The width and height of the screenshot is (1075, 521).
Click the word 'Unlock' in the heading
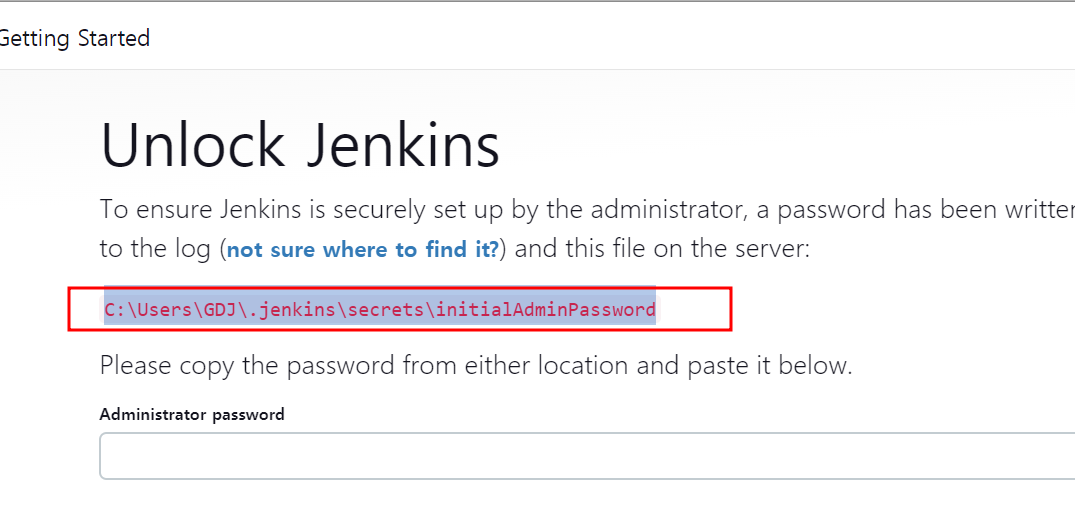point(193,146)
